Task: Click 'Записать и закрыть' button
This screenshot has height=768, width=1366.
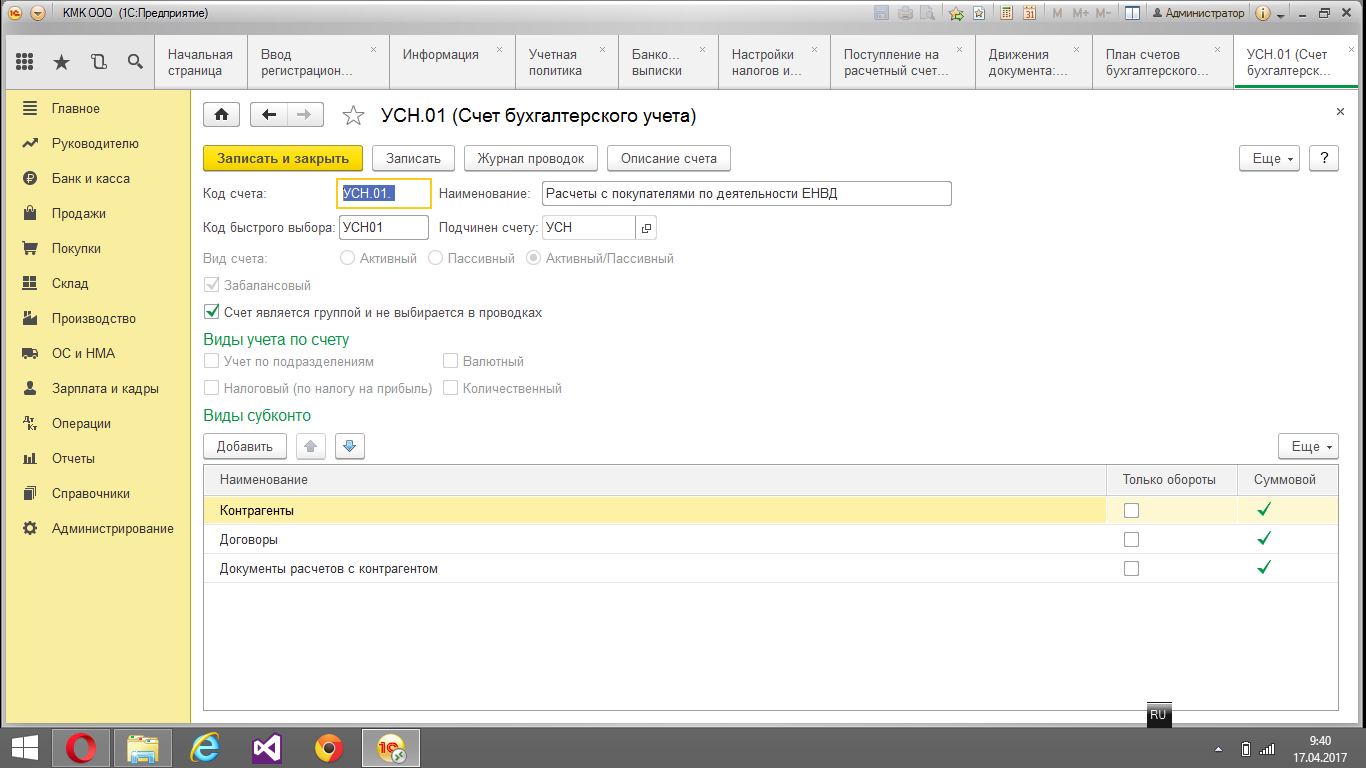Action: point(282,158)
